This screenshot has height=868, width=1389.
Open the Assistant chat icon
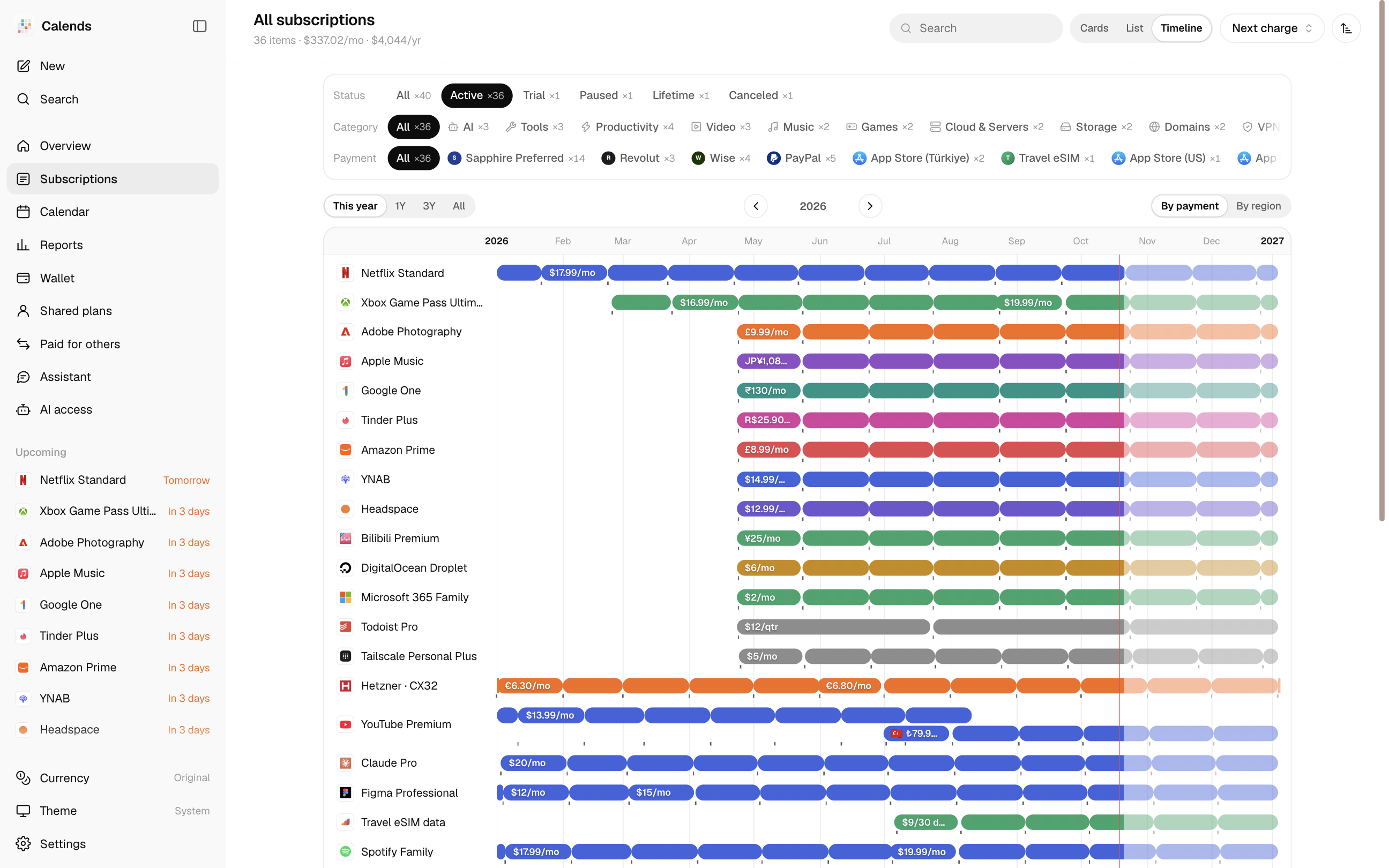24,377
